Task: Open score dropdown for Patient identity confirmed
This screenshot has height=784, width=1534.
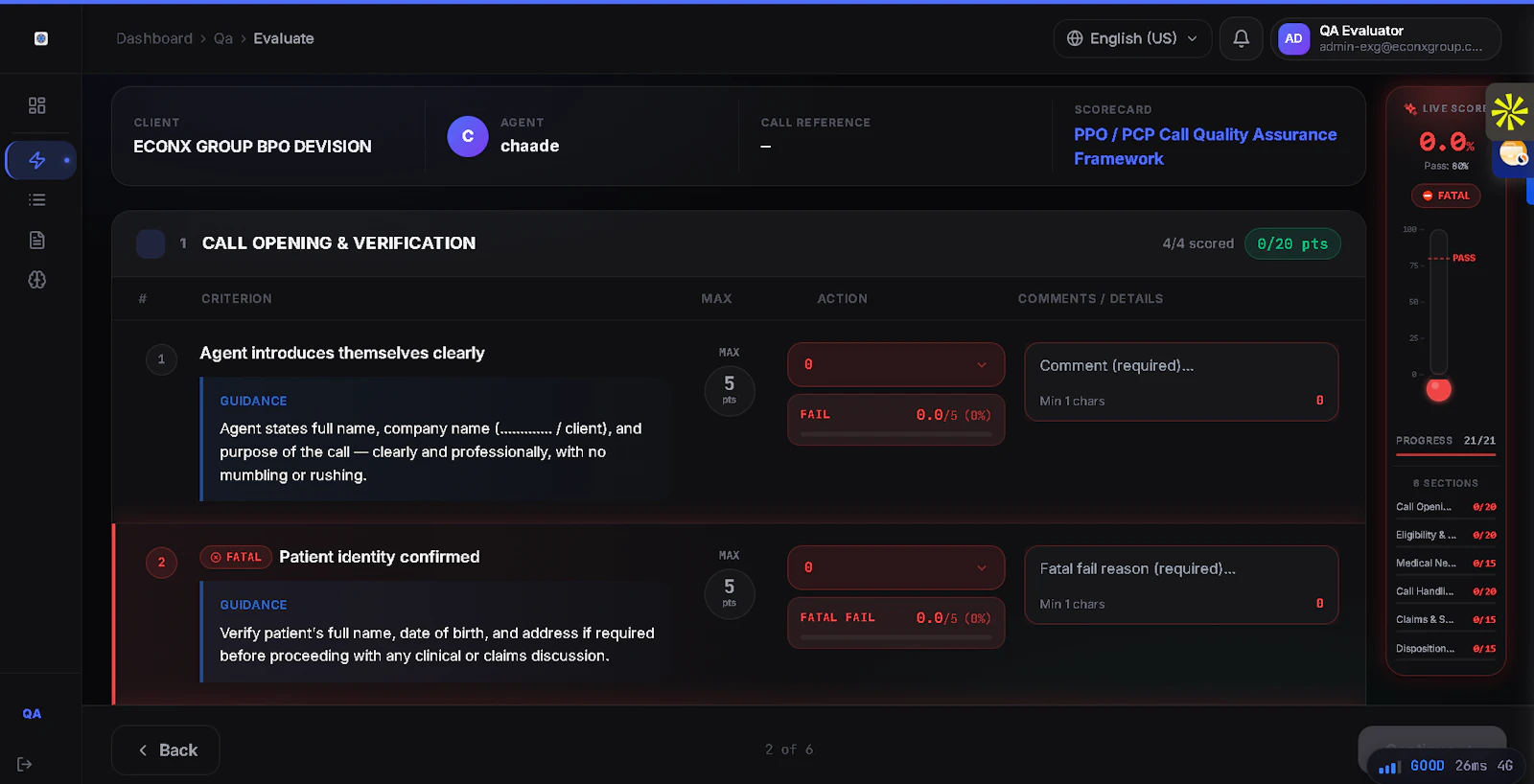Action: pyautogui.click(x=896, y=567)
